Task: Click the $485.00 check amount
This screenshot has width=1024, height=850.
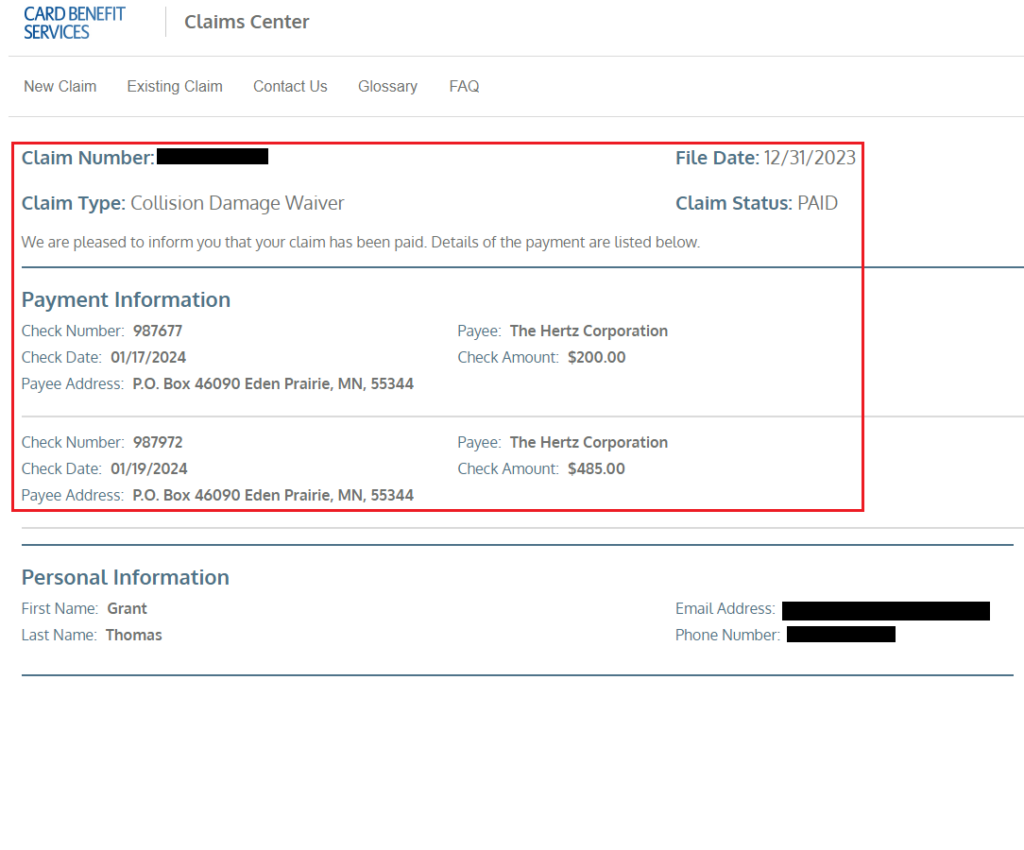Action: [596, 468]
